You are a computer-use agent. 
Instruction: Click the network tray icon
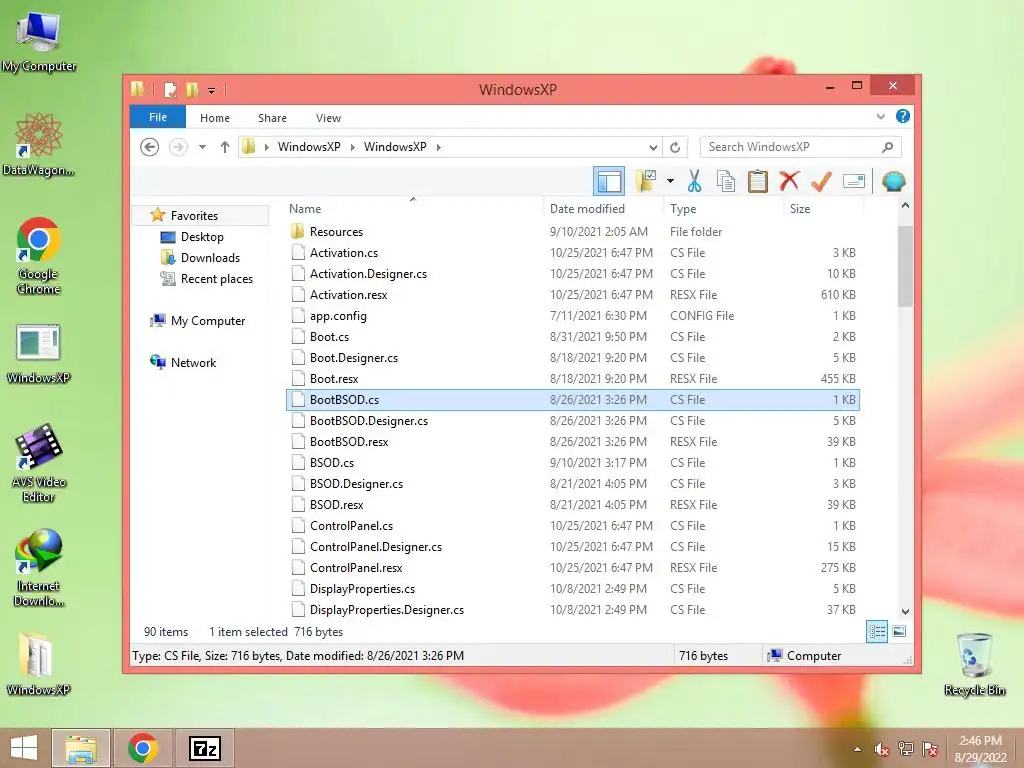pyautogui.click(x=906, y=749)
